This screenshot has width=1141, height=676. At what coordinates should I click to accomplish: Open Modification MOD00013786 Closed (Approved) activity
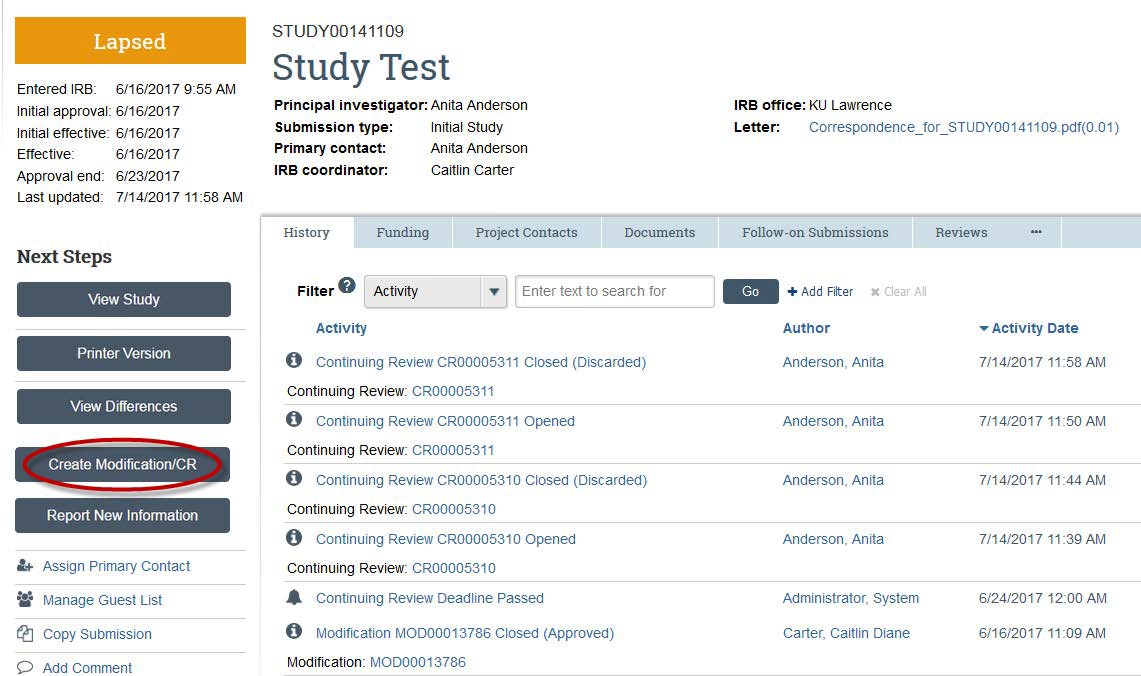(x=465, y=632)
